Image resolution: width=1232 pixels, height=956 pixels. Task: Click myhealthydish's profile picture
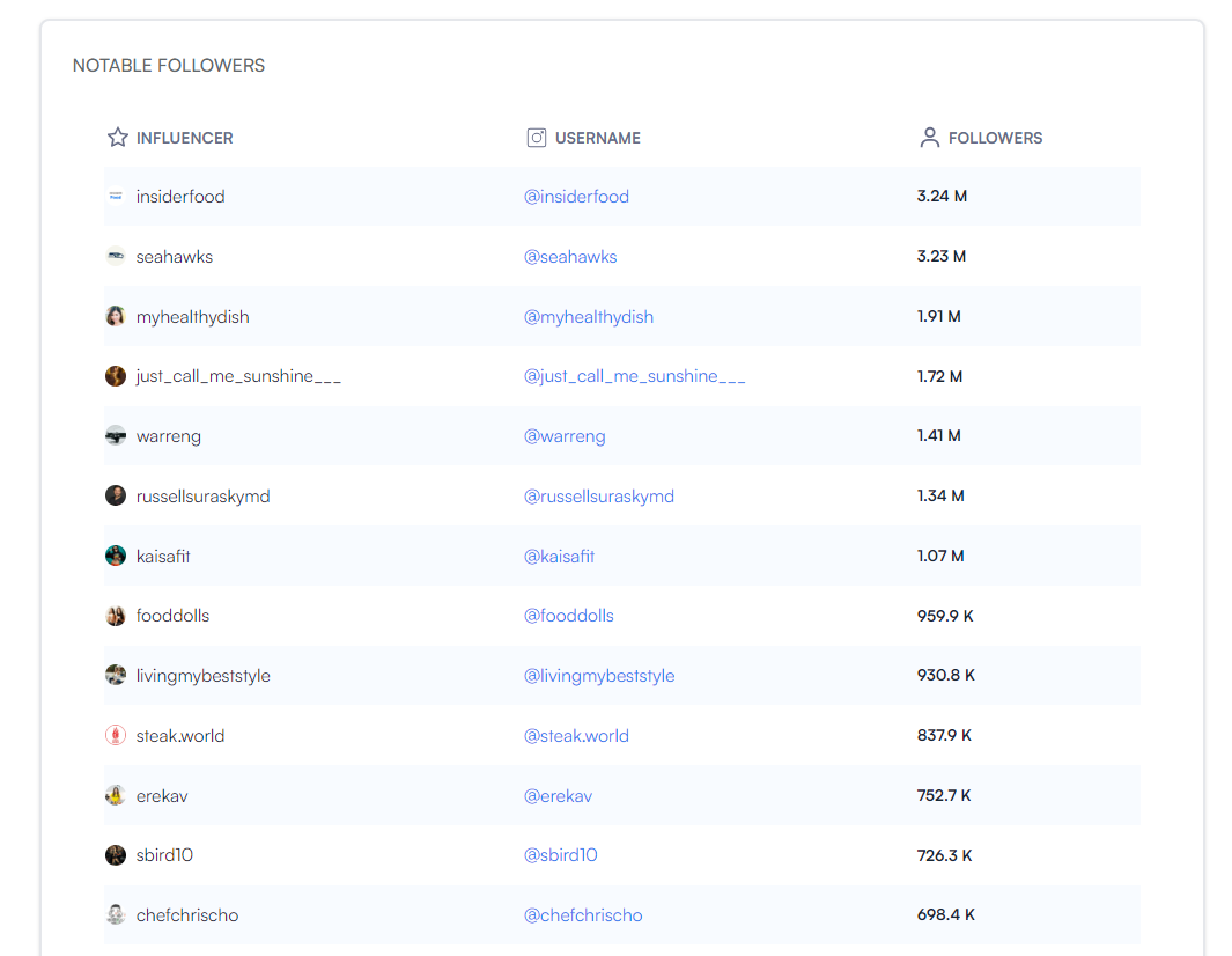pyautogui.click(x=116, y=316)
